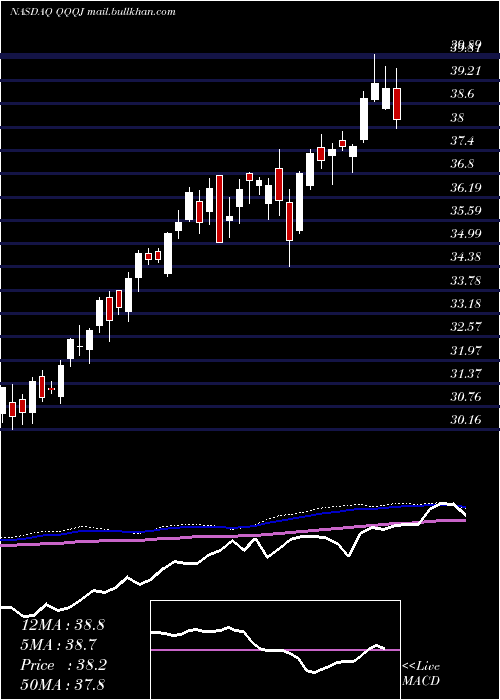The height and width of the screenshot is (700, 500).
Task: Select the 35.59 price axis label
Action: point(465,210)
